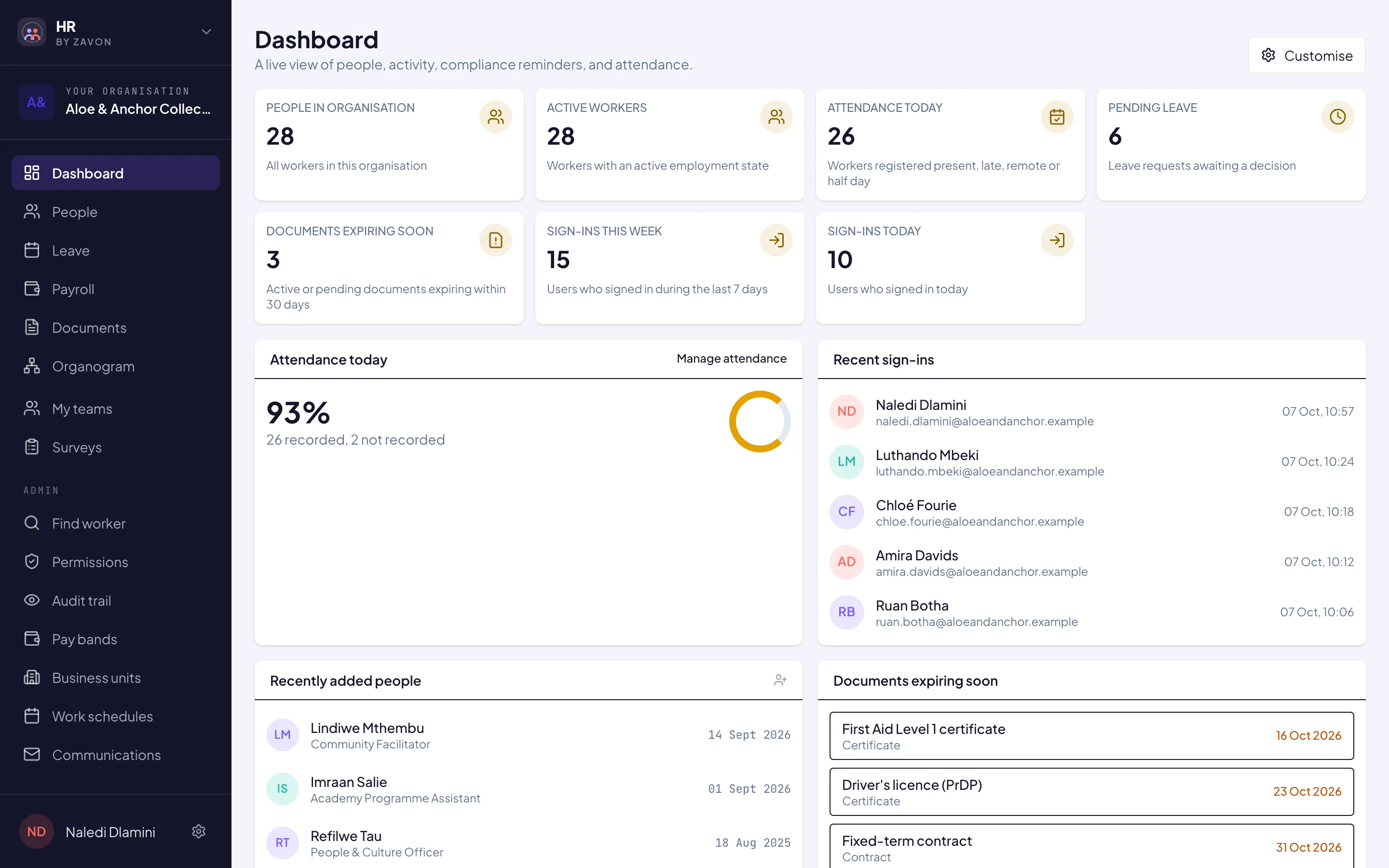The height and width of the screenshot is (868, 1389).
Task: Click Naledi Dlamini name in sidebar footer
Action: (x=110, y=832)
